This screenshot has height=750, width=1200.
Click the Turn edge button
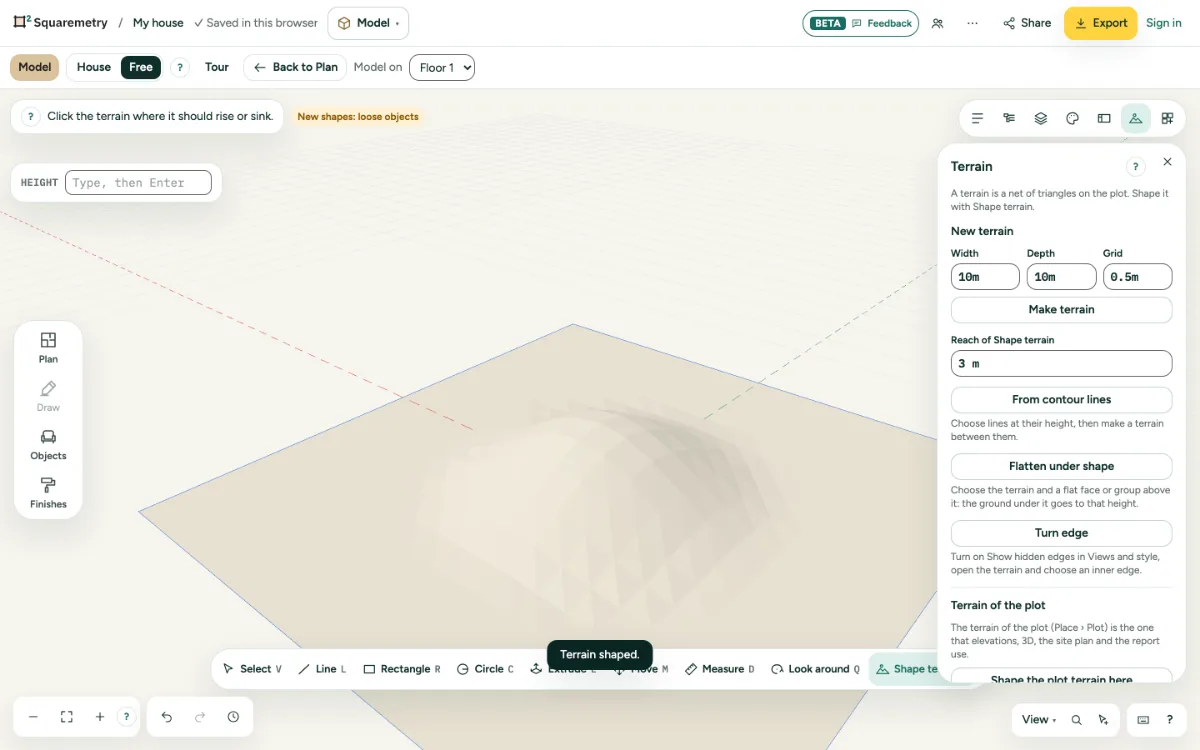pyautogui.click(x=1061, y=533)
